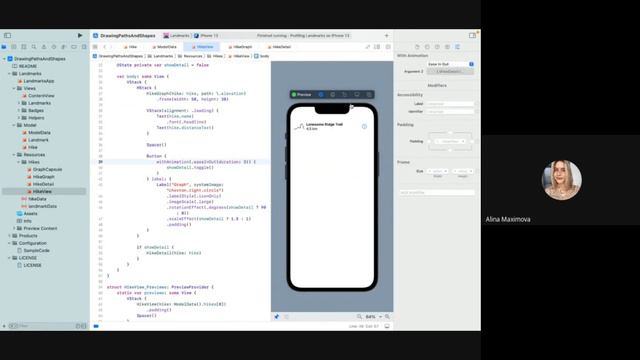Image resolution: width=640 pixels, height=360 pixels.
Task: Toggle the debug area at bottom left
Action: (x=96, y=326)
